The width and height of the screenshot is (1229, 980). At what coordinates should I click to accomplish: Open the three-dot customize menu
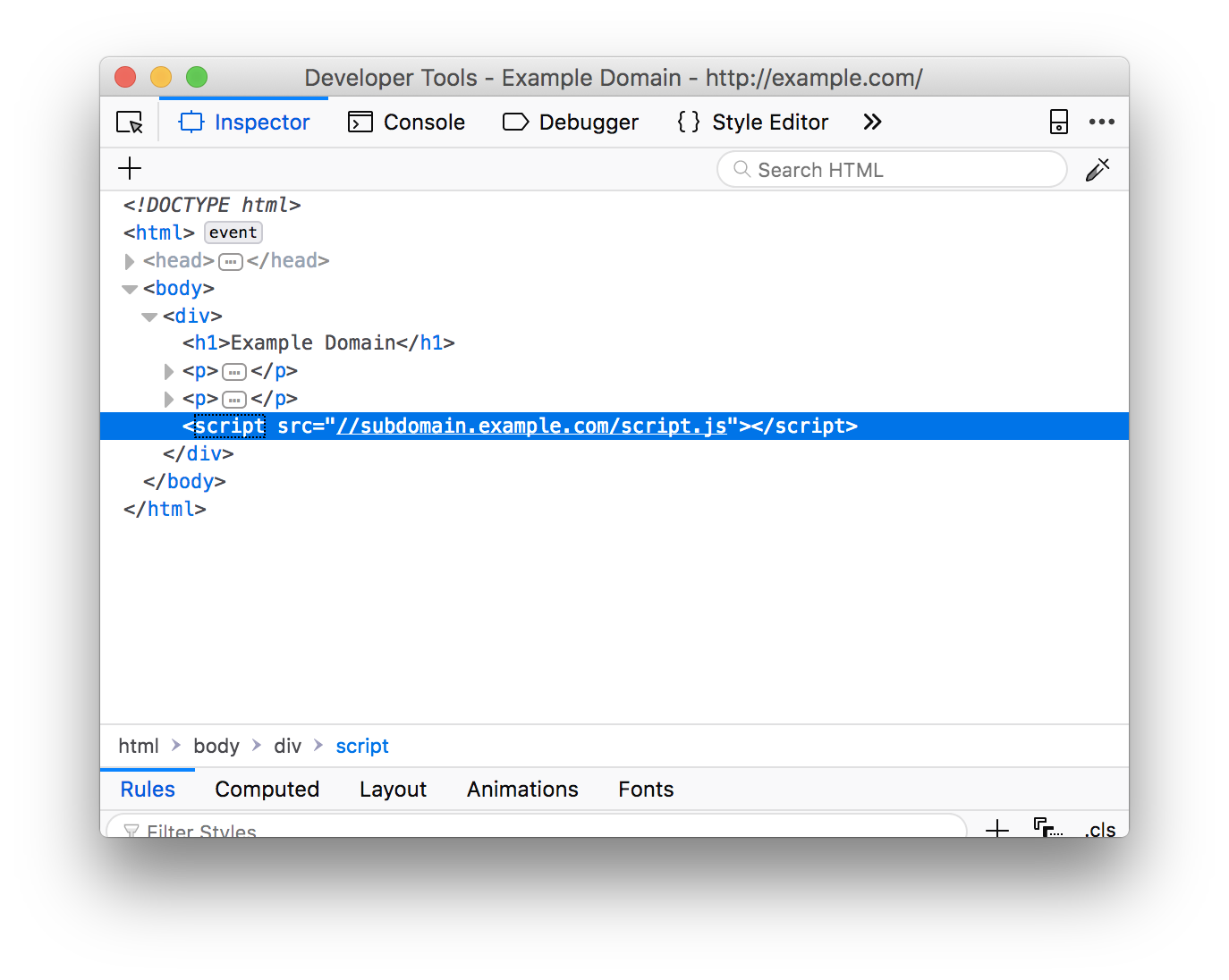click(1101, 122)
